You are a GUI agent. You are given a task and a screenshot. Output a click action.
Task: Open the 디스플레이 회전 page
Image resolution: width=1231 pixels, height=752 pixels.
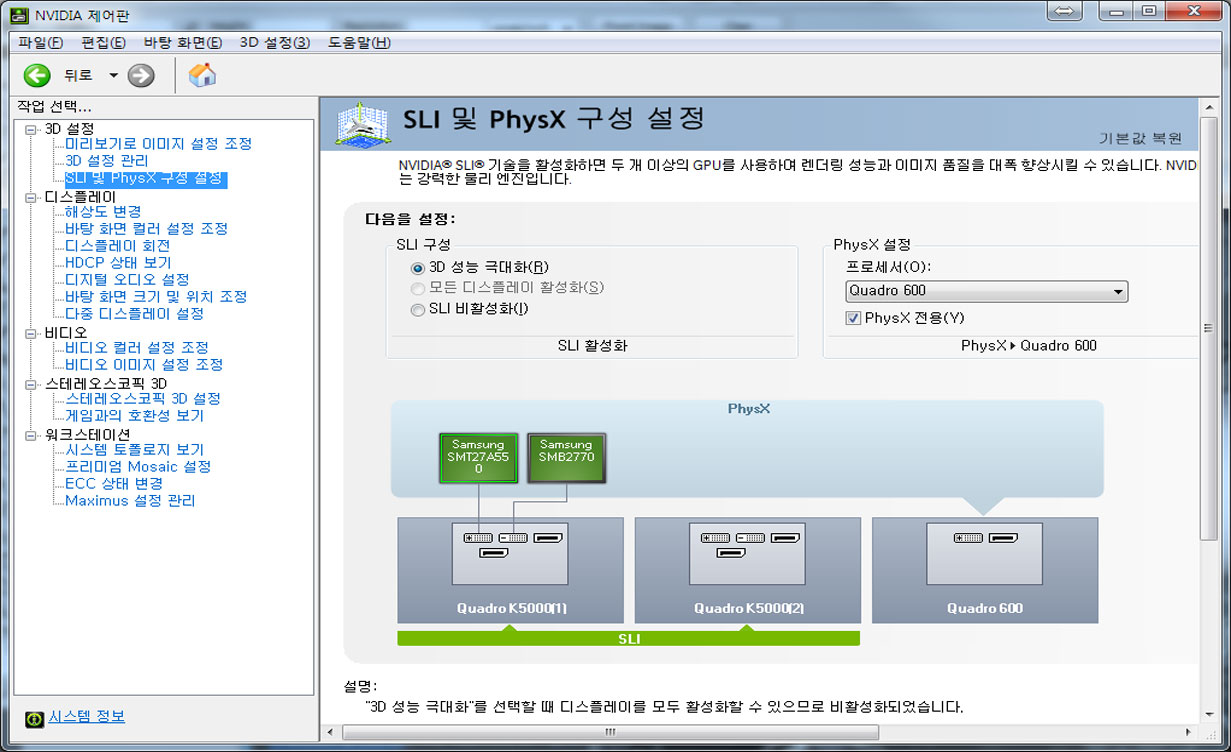click(117, 246)
